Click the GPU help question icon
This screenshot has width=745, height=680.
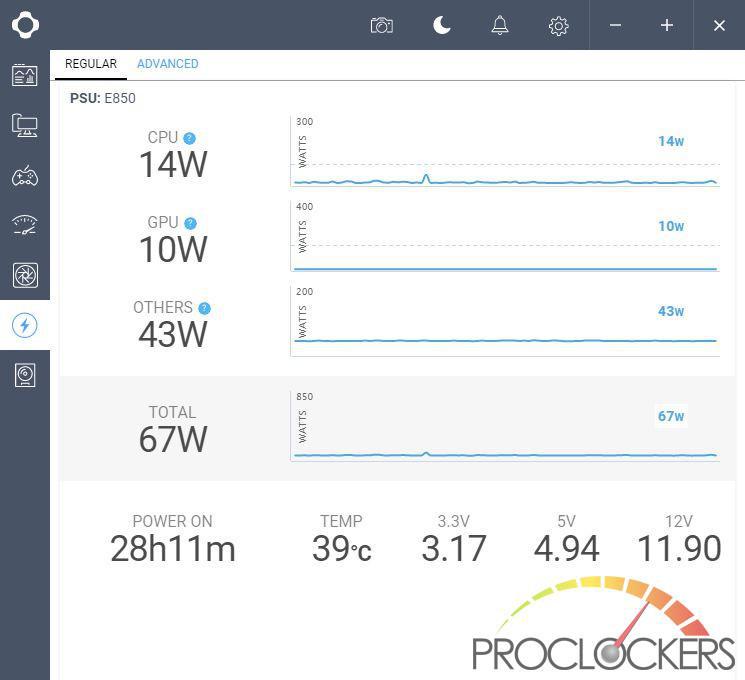[190, 223]
